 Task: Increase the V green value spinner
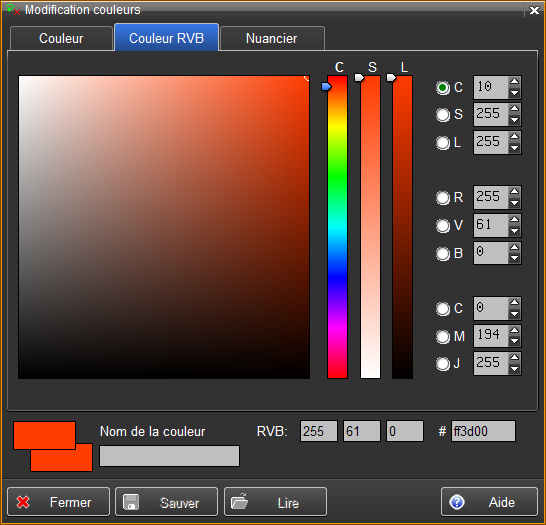tap(514, 220)
